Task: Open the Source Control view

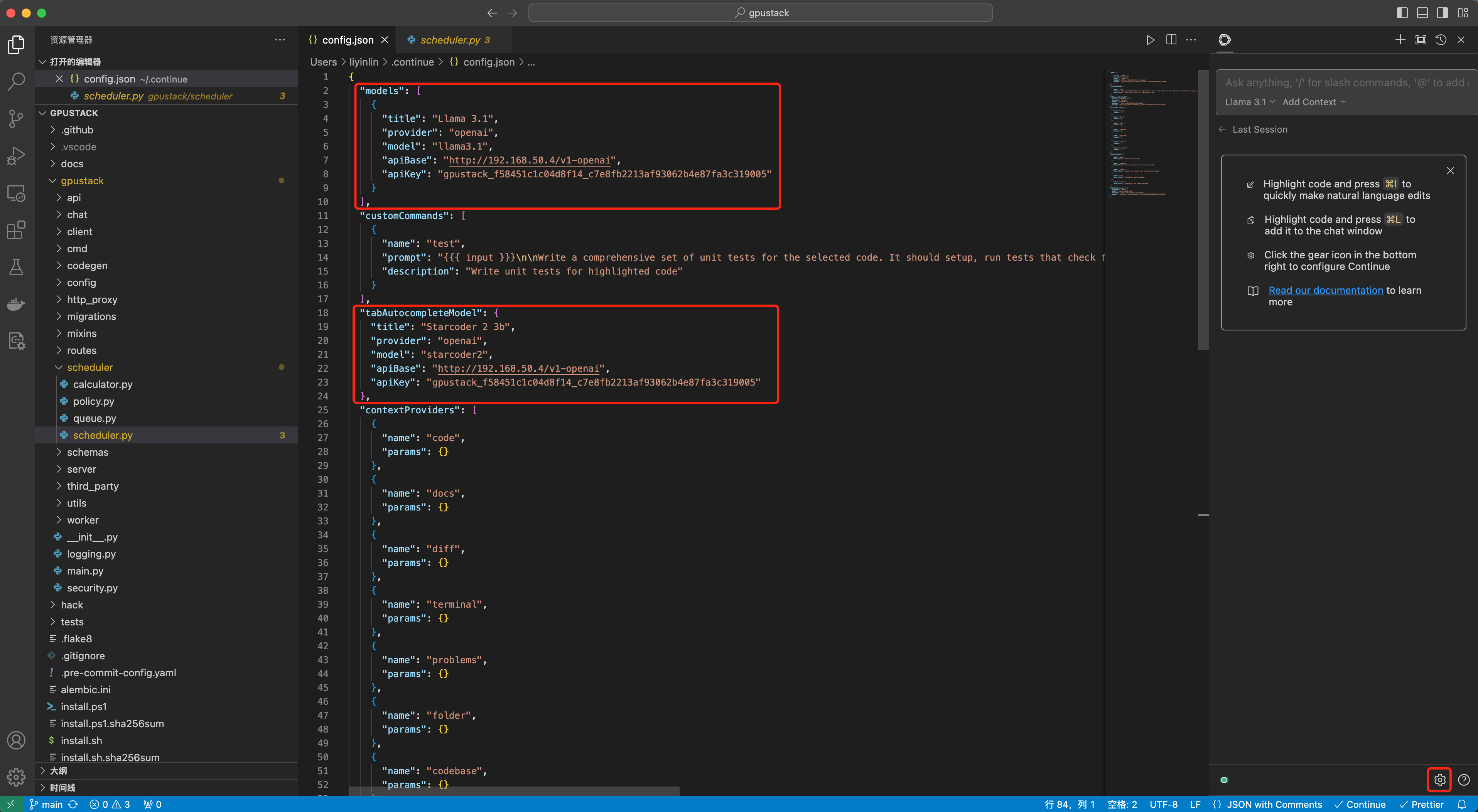Action: click(16, 119)
